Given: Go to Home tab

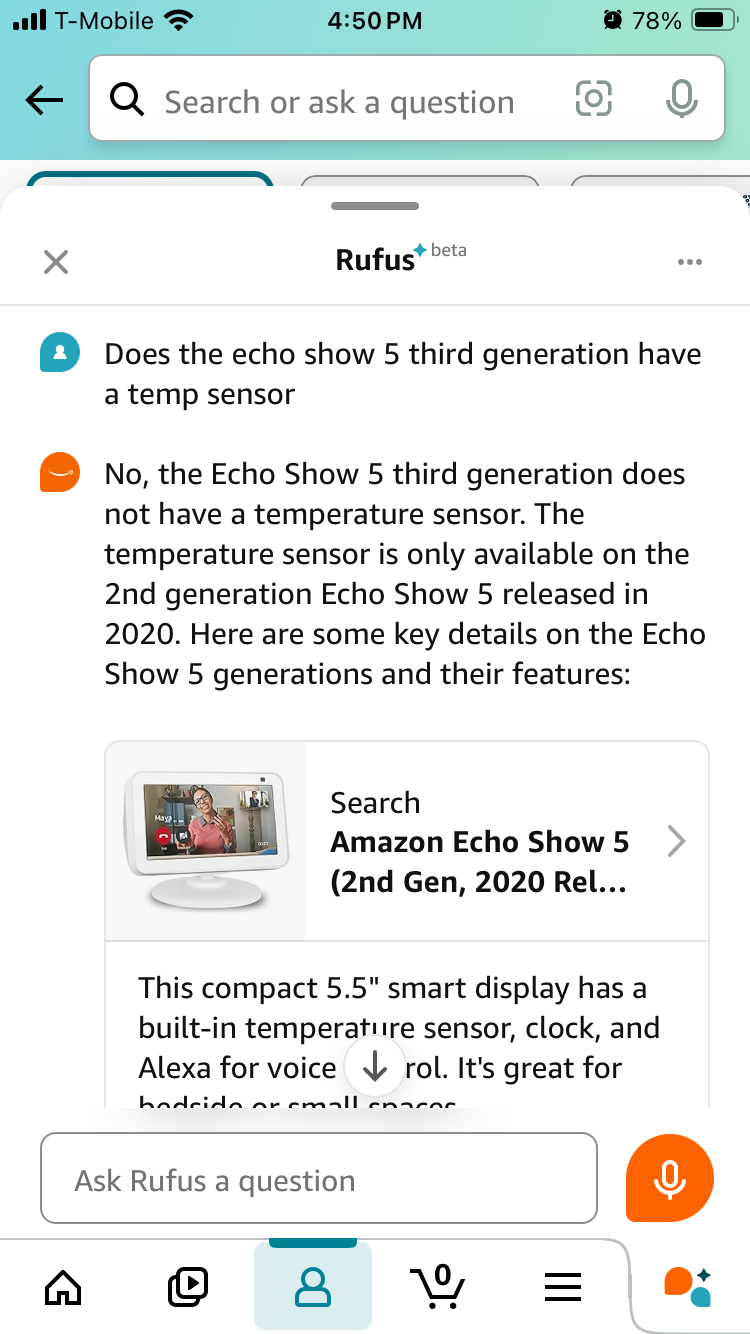Looking at the screenshot, I should coord(63,1285).
